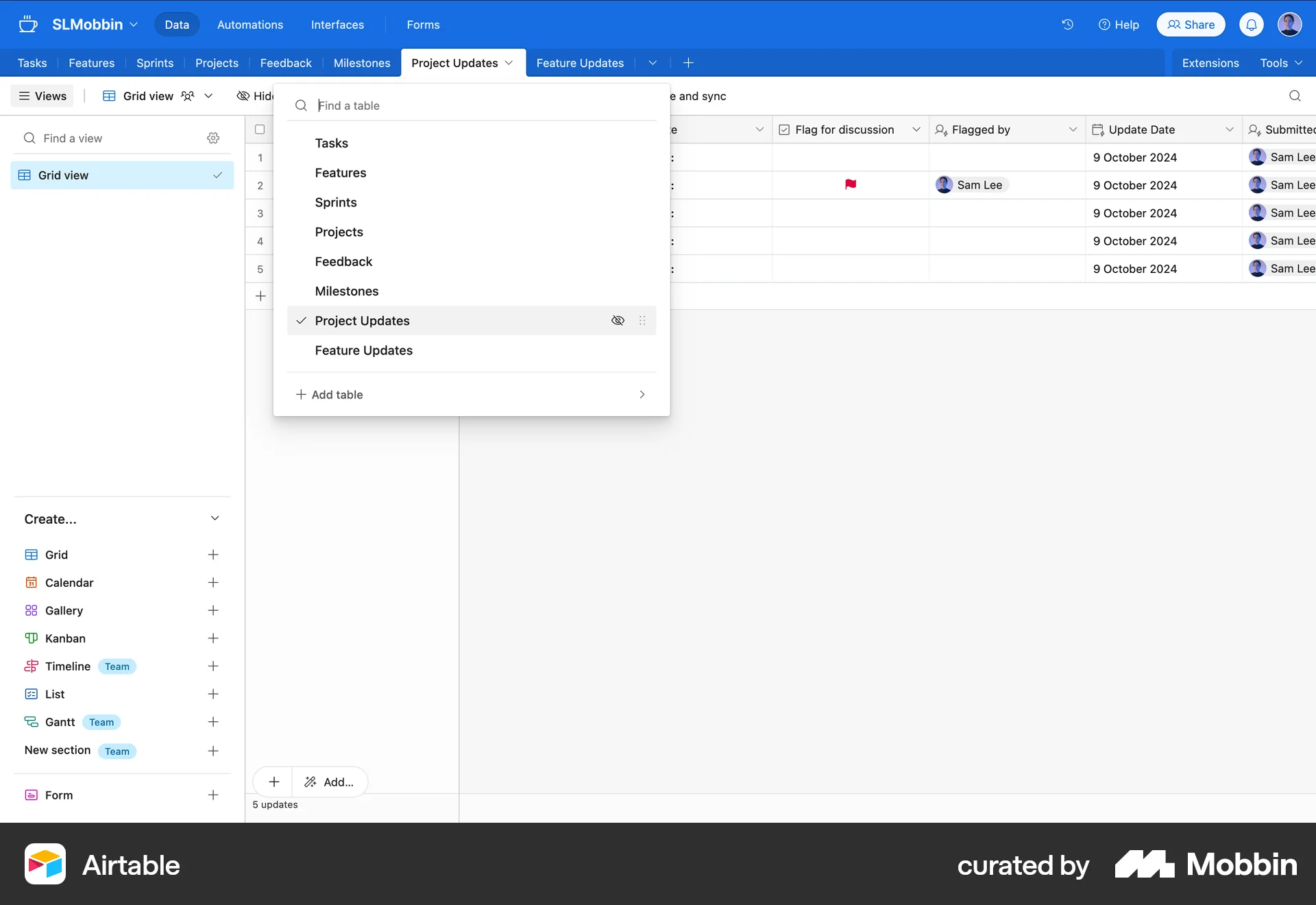Expand the Update Date column menu
This screenshot has width=1316, height=905.
[1230, 129]
